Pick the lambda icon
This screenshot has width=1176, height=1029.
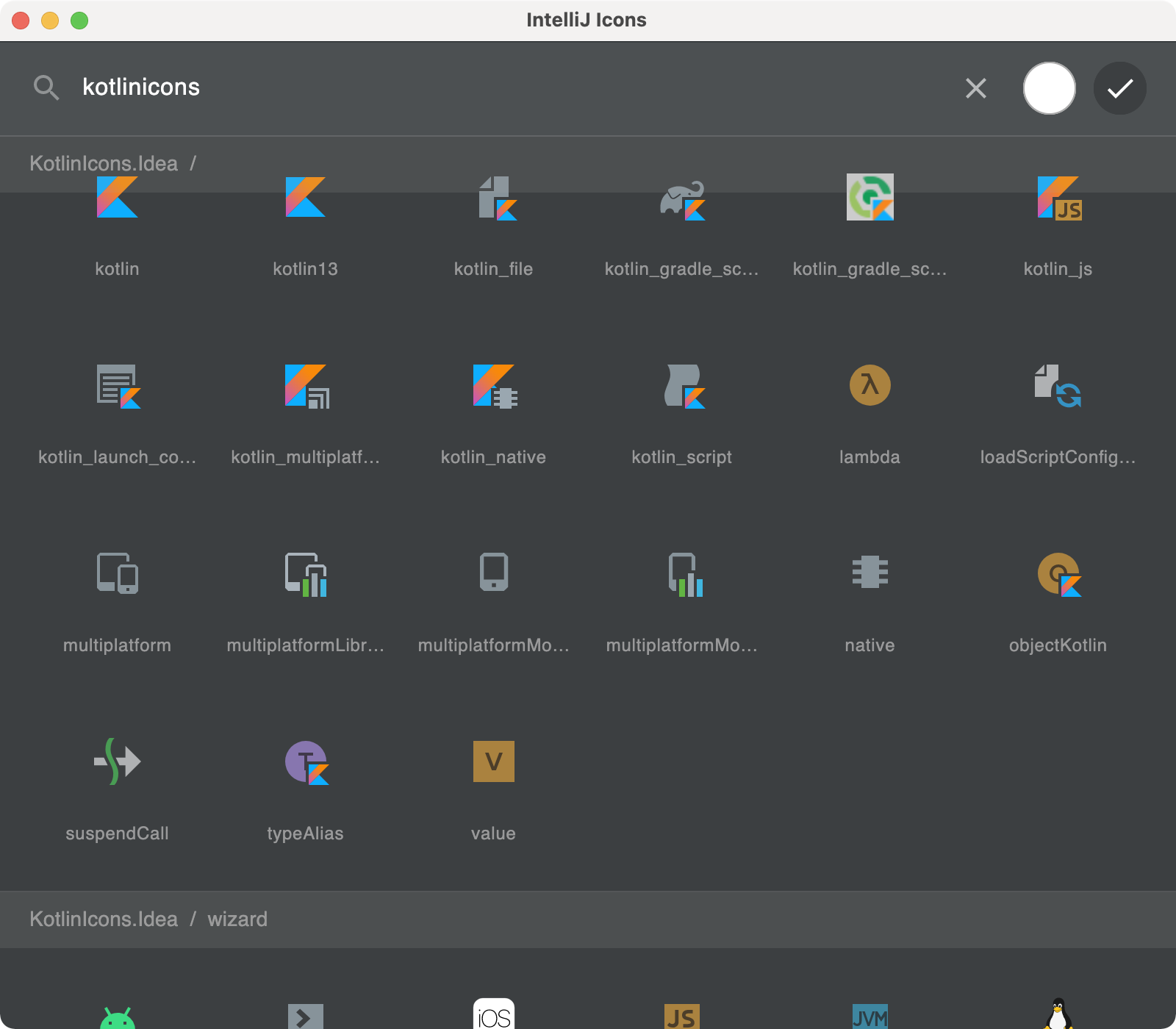coord(870,385)
